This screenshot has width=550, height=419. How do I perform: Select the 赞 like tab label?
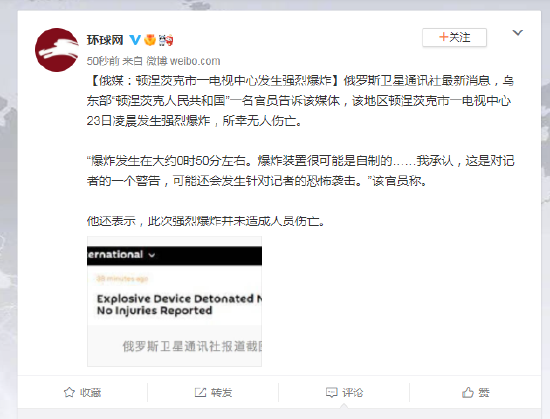click(484, 392)
